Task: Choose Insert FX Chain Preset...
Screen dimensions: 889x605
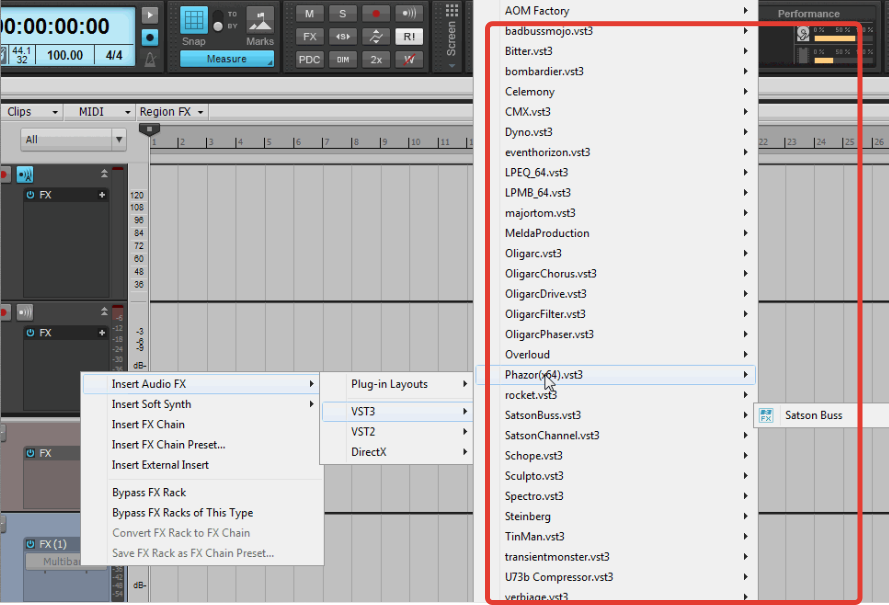Action: click(x=201, y=445)
